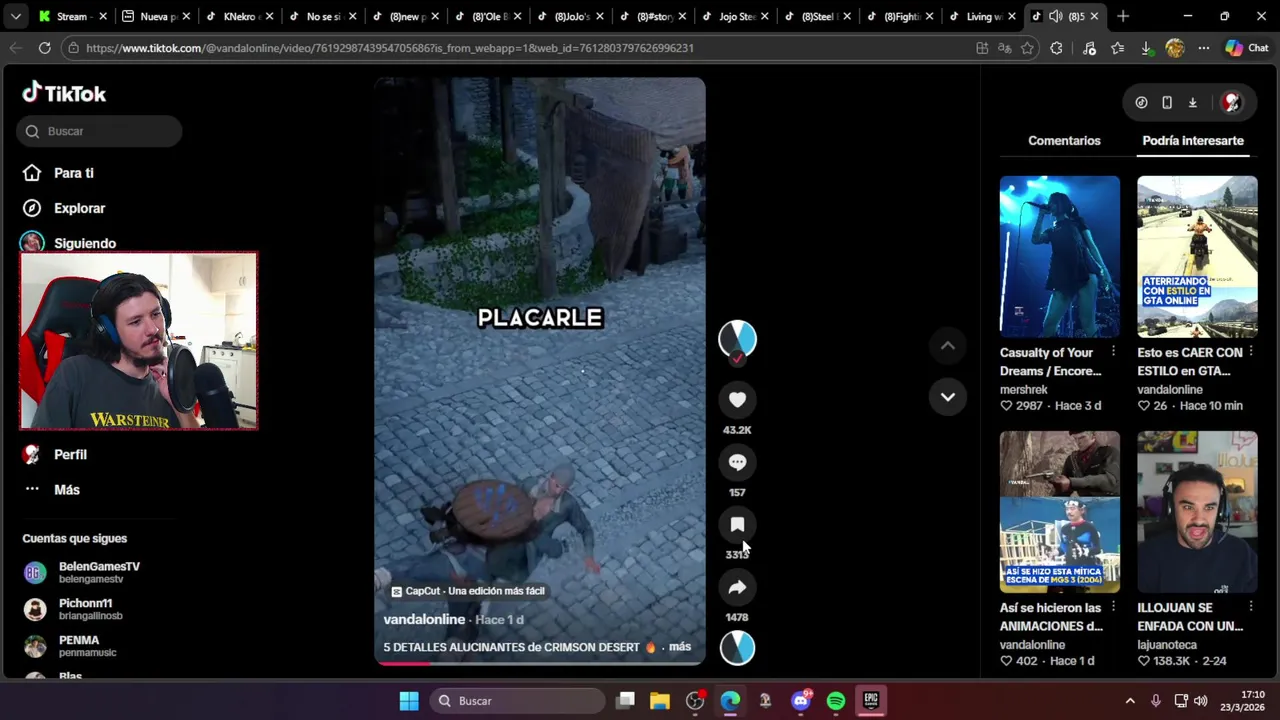
Task: Open Spotify from taskbar
Action: click(x=836, y=701)
